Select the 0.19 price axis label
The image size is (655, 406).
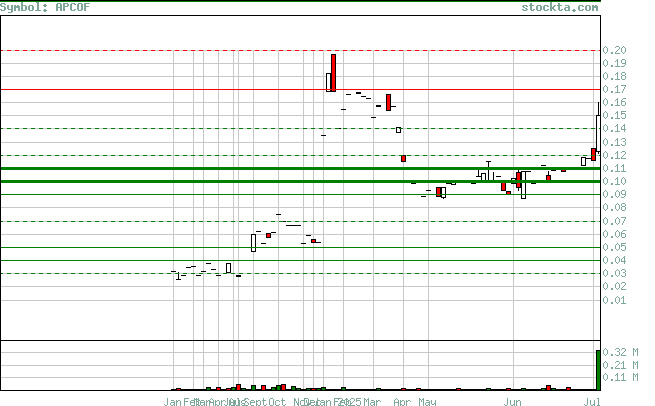coord(614,63)
